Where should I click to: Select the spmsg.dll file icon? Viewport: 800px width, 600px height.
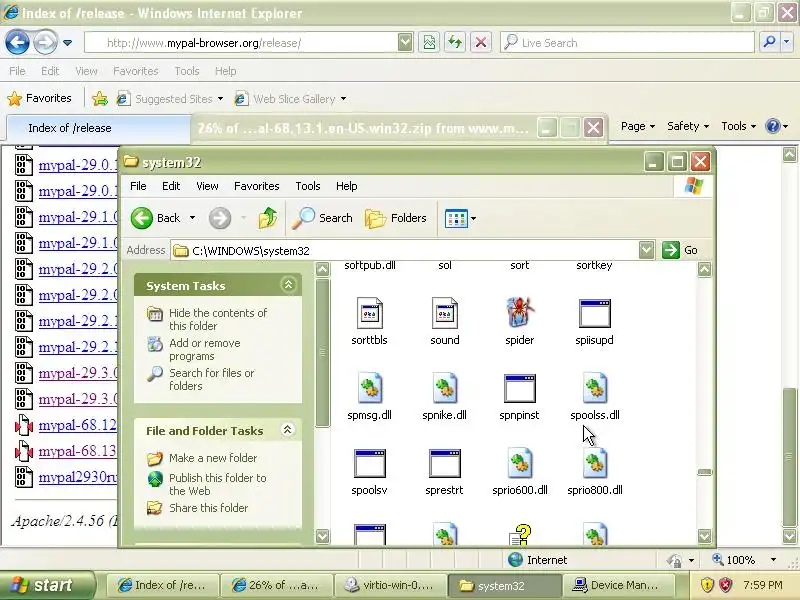[369, 388]
